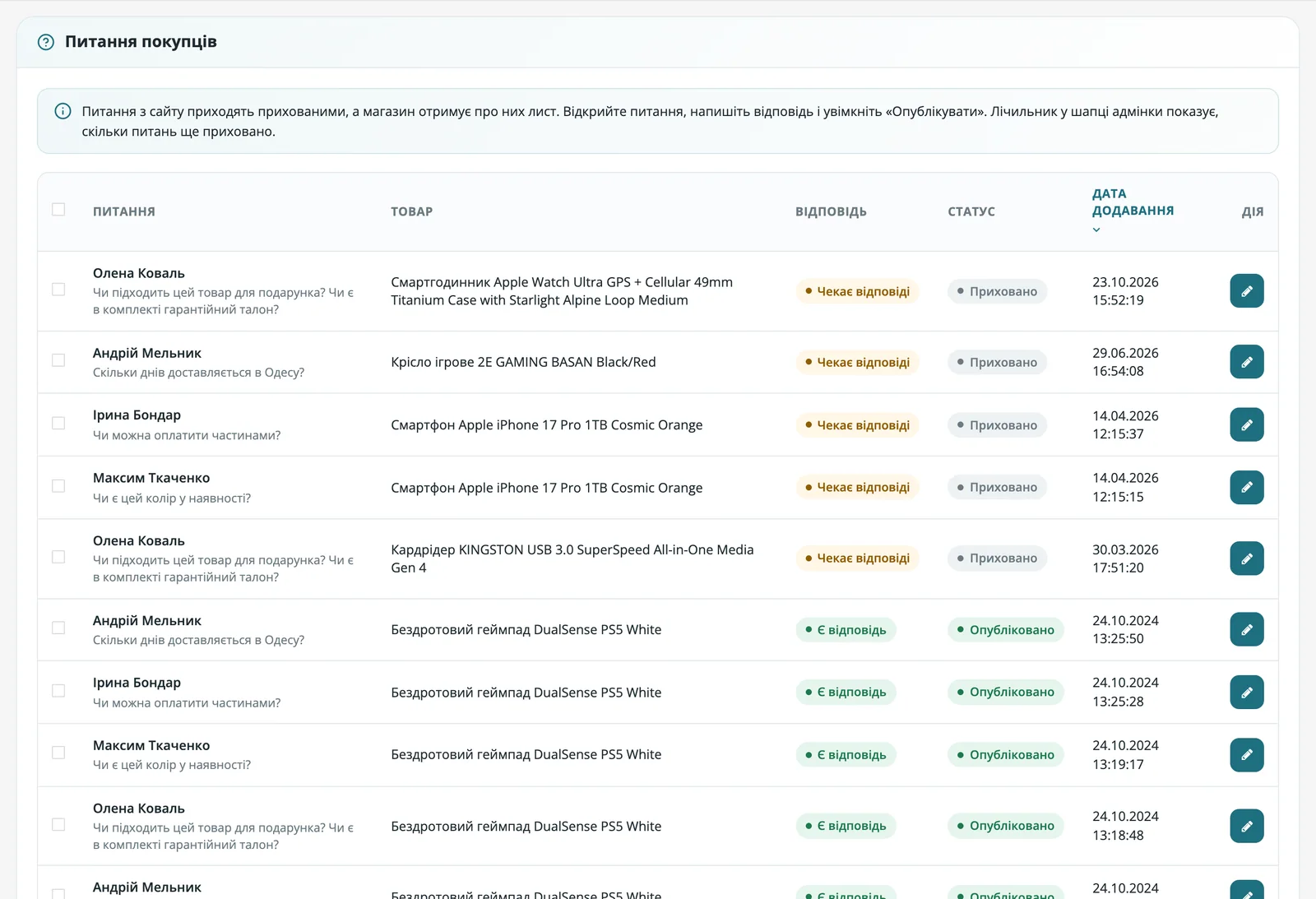
Task: Check the row dated 14.04.2026 12:15:37
Action: click(58, 423)
